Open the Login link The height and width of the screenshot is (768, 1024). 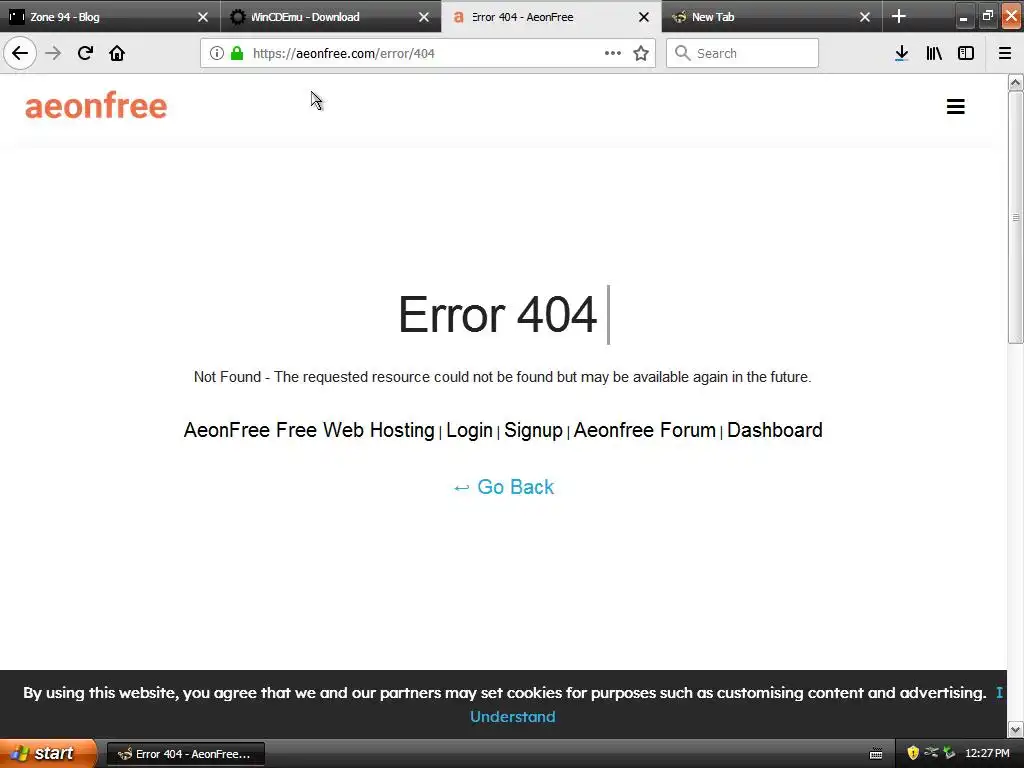tap(470, 430)
